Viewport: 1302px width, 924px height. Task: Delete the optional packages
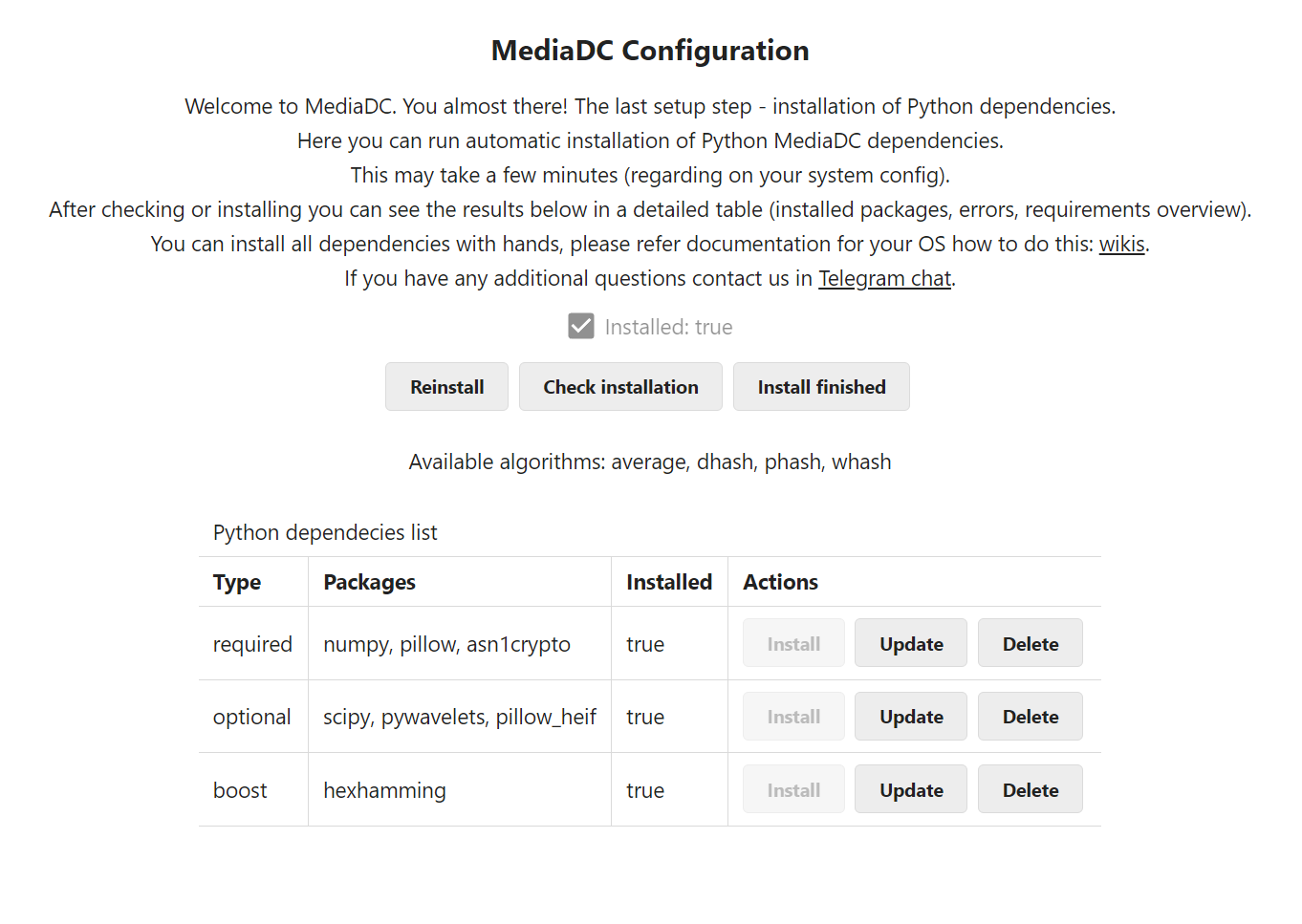click(1030, 717)
